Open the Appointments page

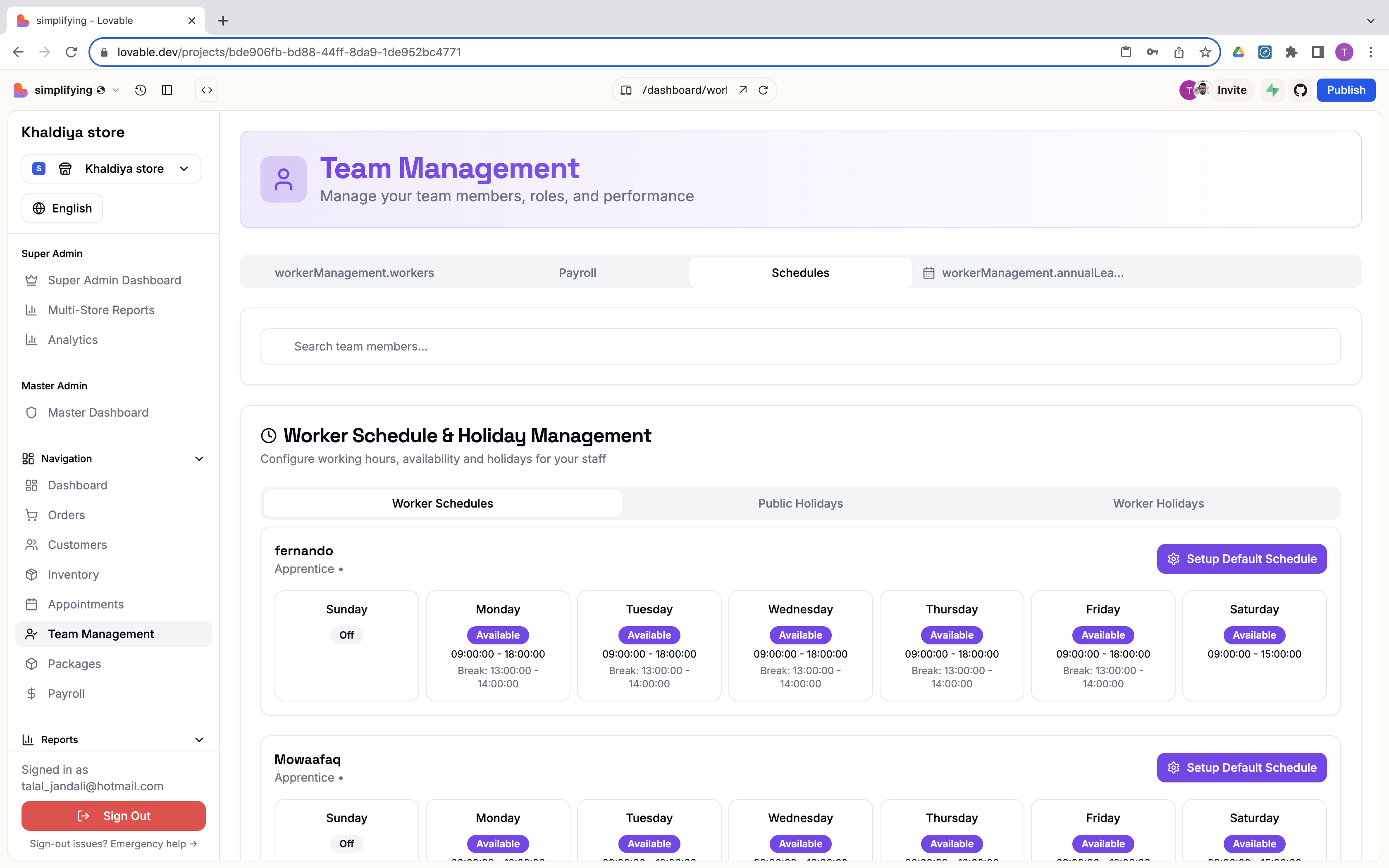[114, 604]
